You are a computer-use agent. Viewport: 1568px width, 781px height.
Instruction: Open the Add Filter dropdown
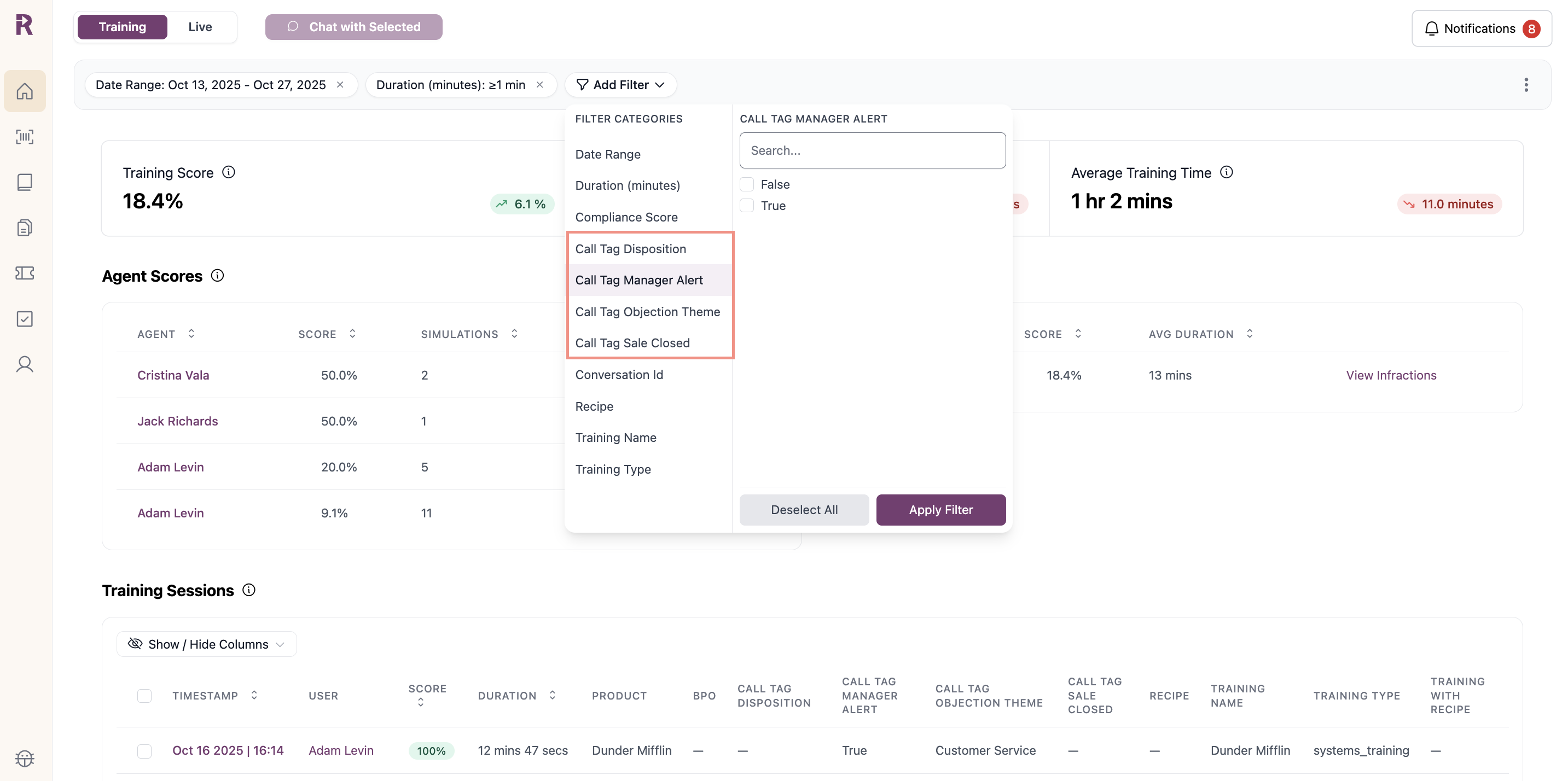pyautogui.click(x=620, y=85)
